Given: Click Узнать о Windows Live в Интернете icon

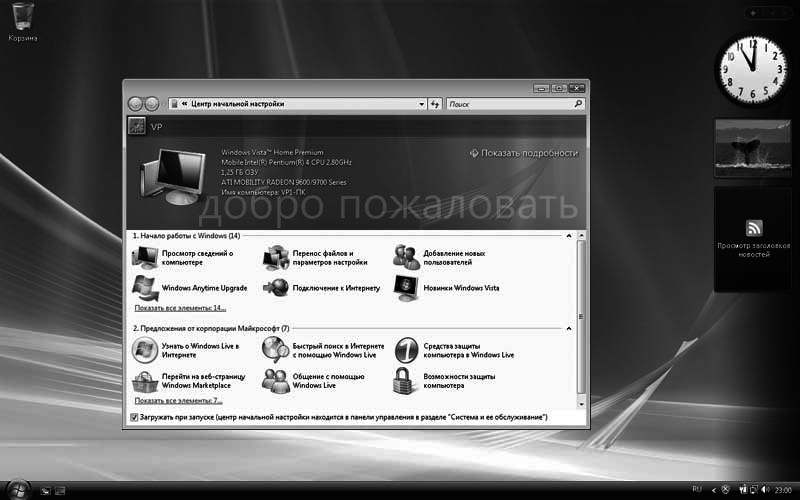Looking at the screenshot, I should pos(145,350).
